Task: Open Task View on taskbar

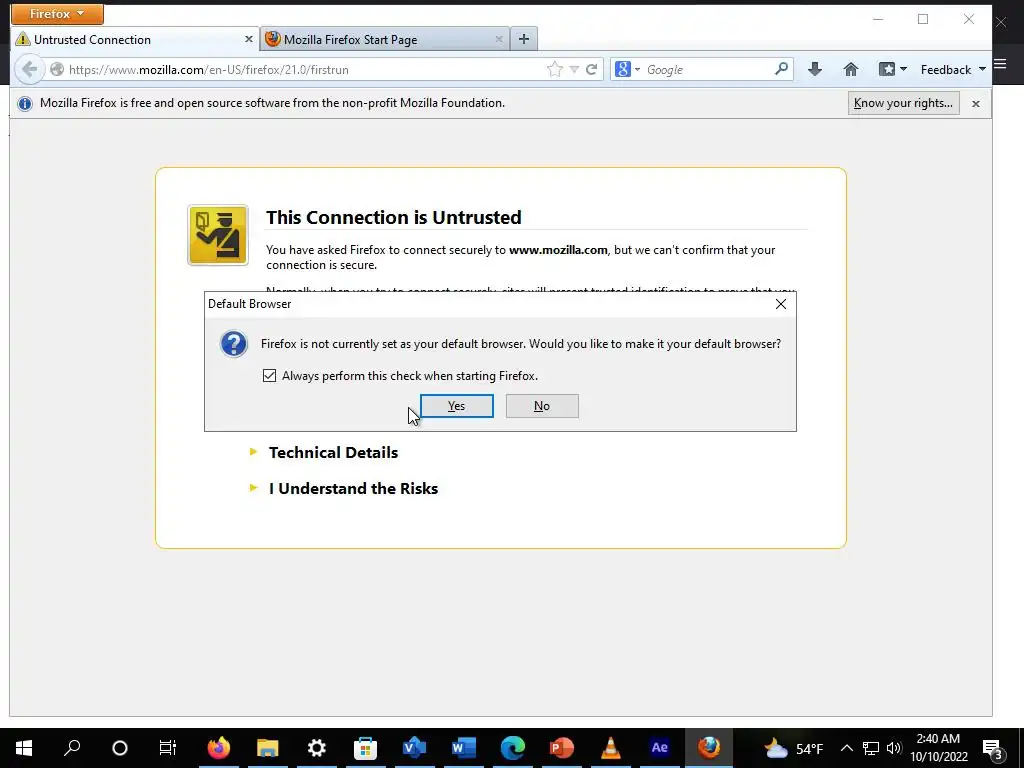Action: coord(168,748)
